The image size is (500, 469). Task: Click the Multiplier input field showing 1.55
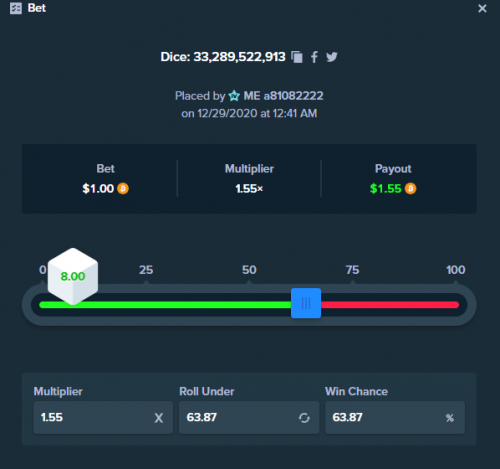click(x=103, y=418)
